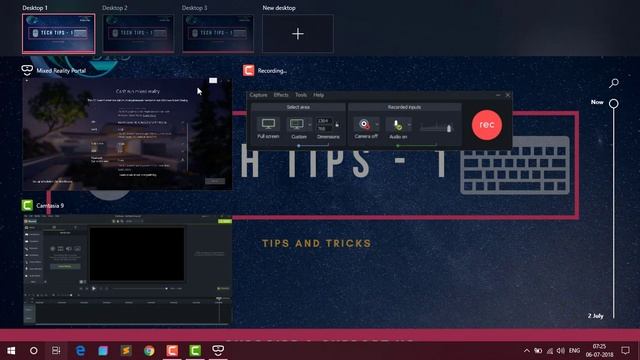Open the Action Center notification icon
Screen dimensions: 640x360
[x=625, y=351]
